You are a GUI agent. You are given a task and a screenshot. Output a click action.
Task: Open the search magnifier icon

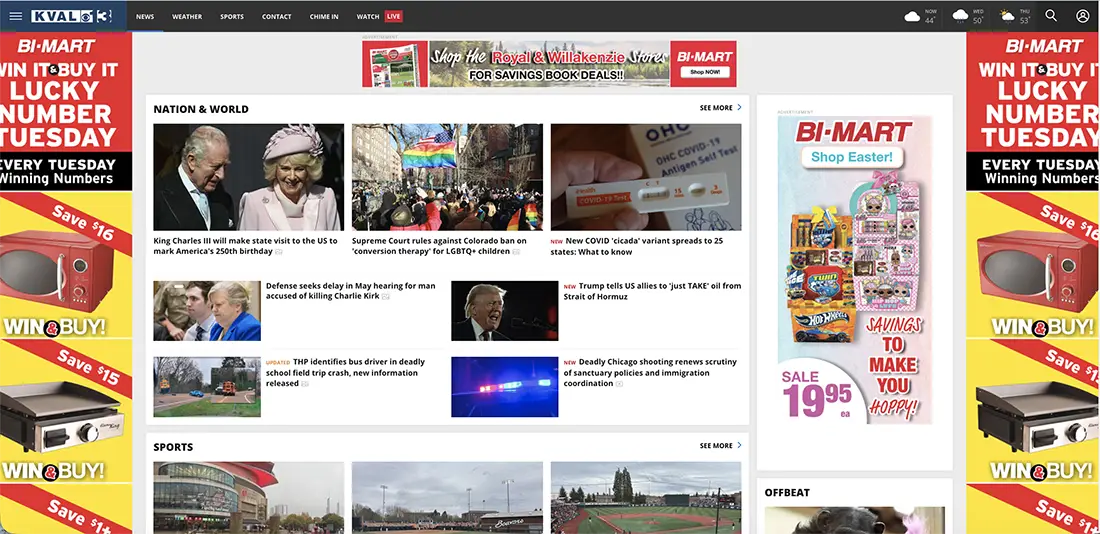pos(1051,15)
